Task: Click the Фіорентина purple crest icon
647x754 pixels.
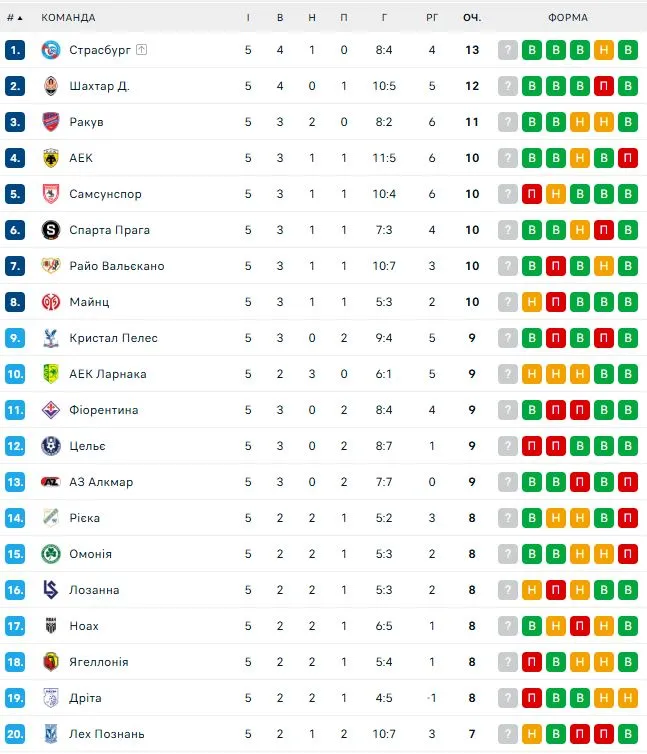Action: [51, 410]
